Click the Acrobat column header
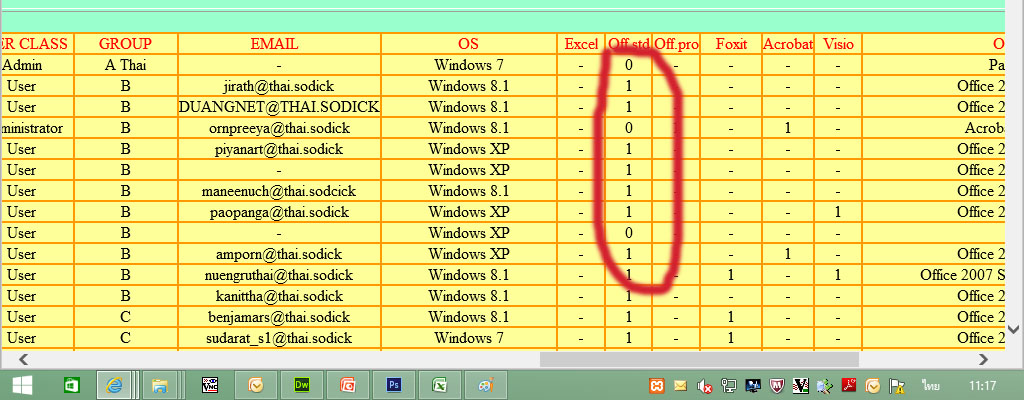 click(x=788, y=44)
